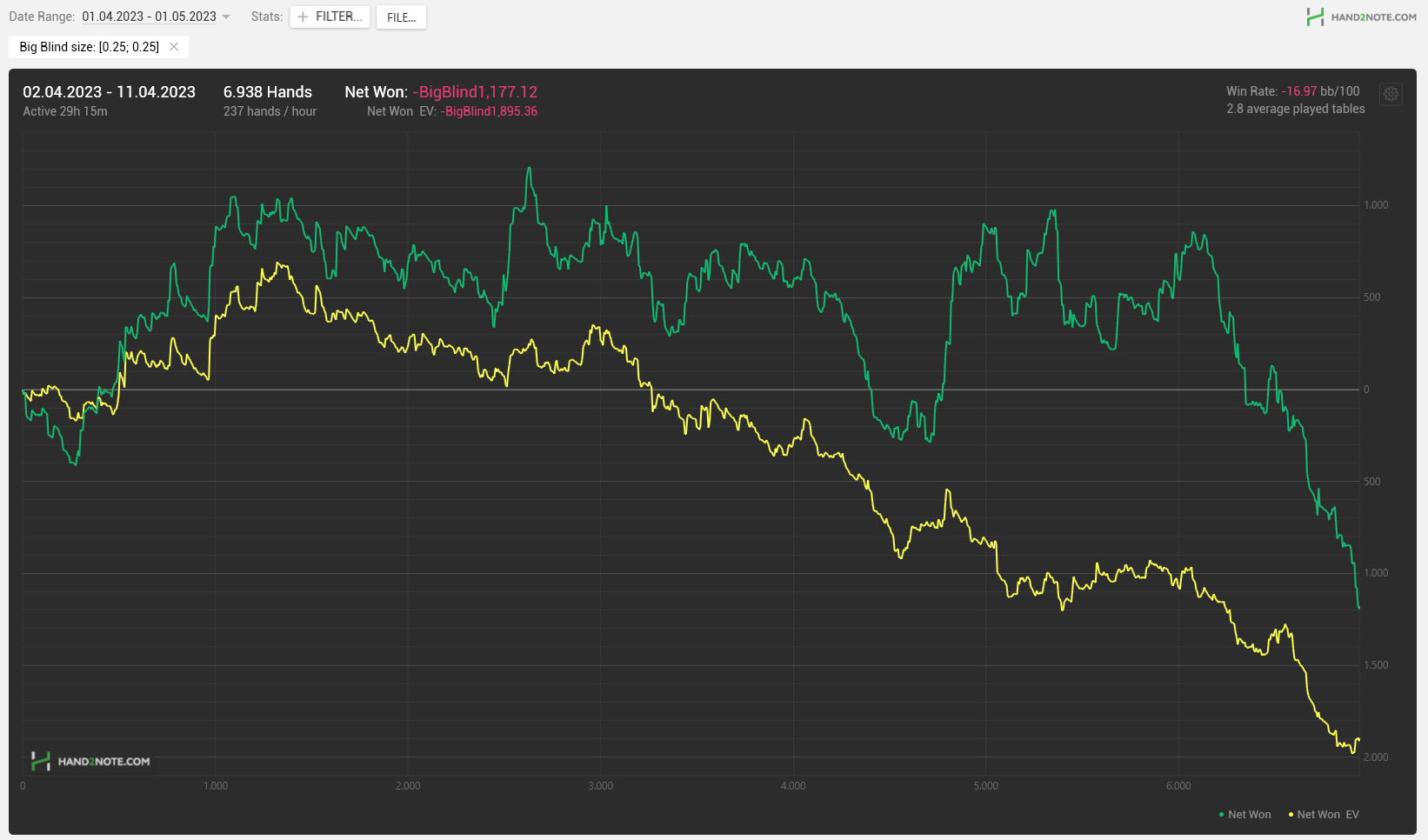
Task: Click the Hand2Note logo at top right
Action: pyautogui.click(x=1361, y=17)
